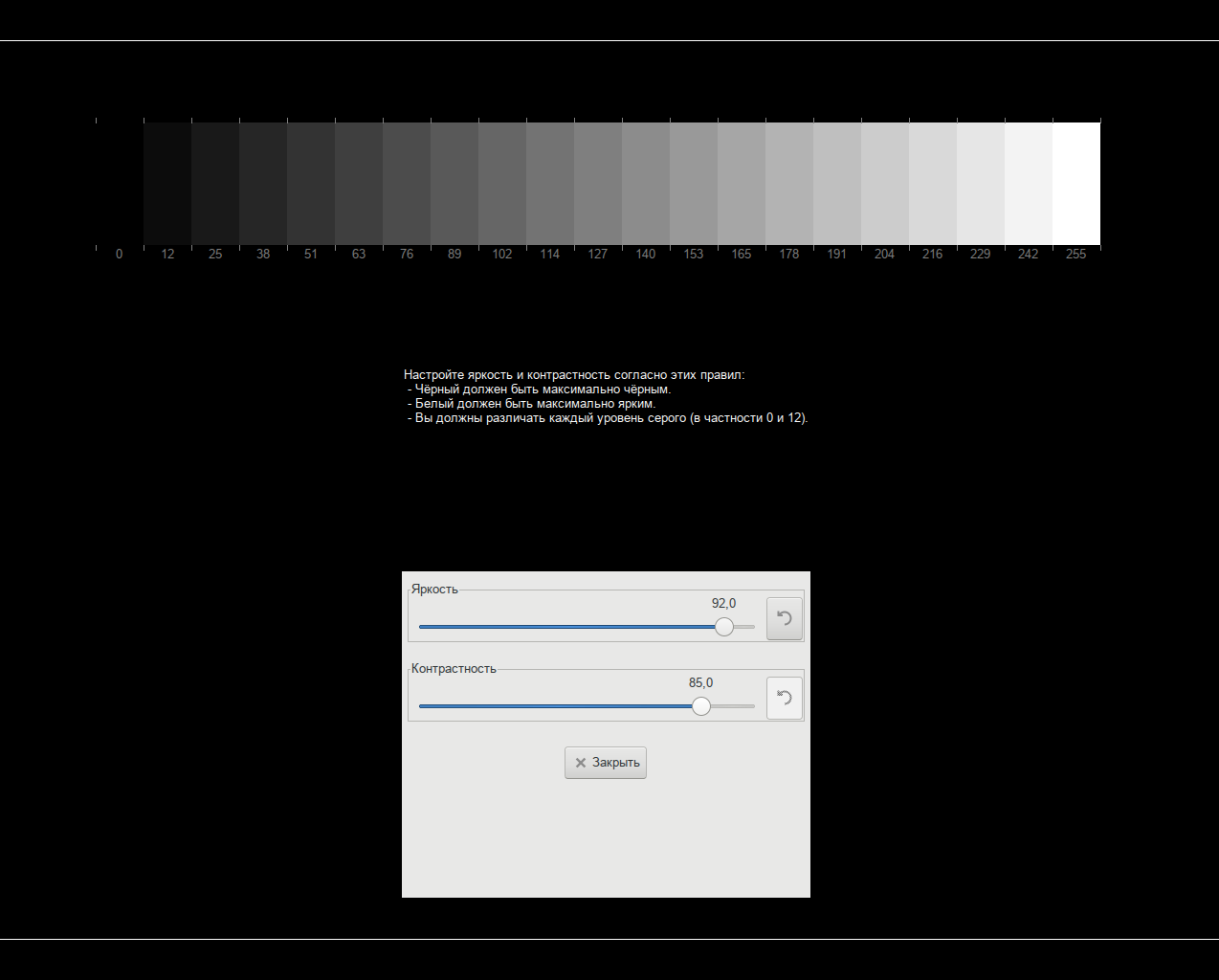Pick the gray swatch above 127

tap(598, 184)
